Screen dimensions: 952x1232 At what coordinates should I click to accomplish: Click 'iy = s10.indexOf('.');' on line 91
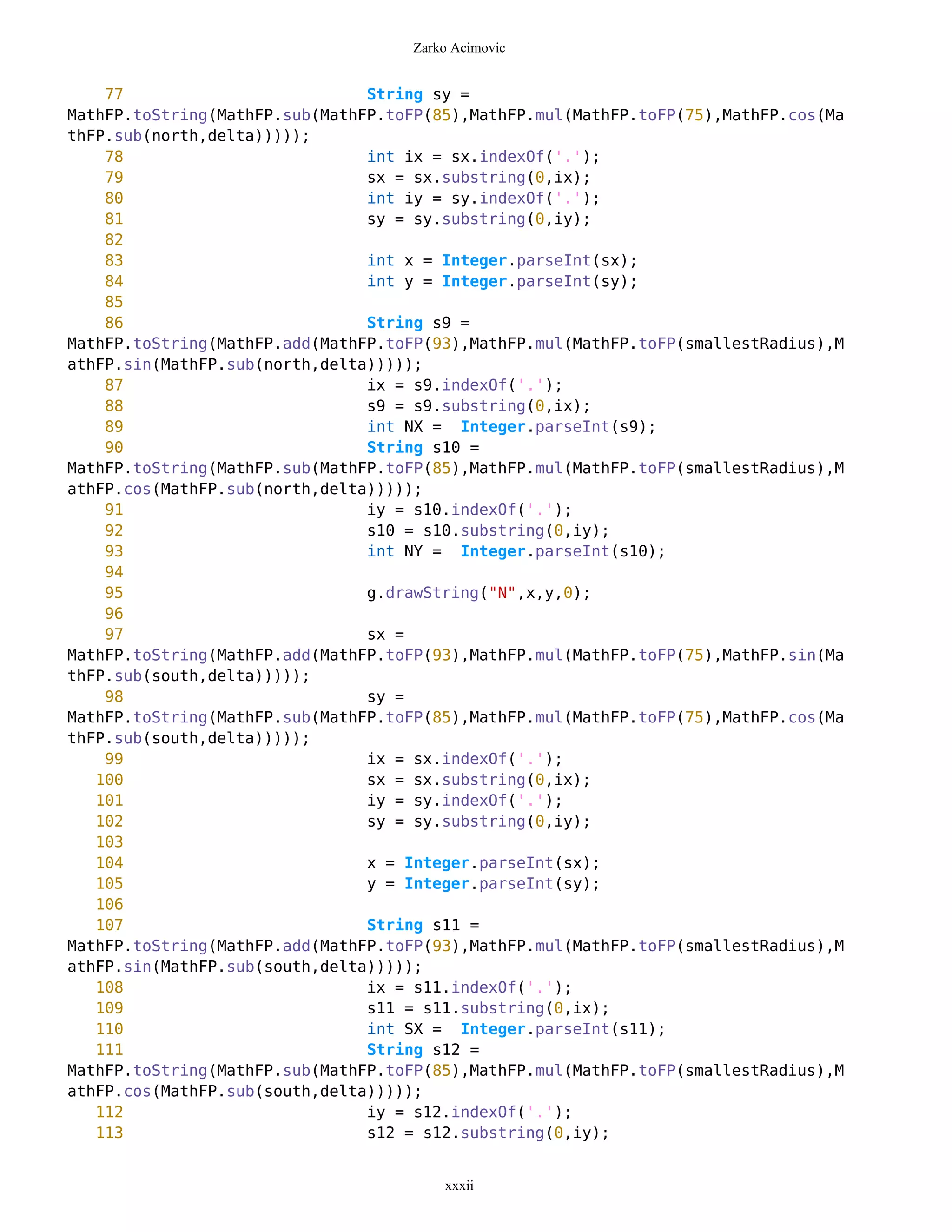469,510
